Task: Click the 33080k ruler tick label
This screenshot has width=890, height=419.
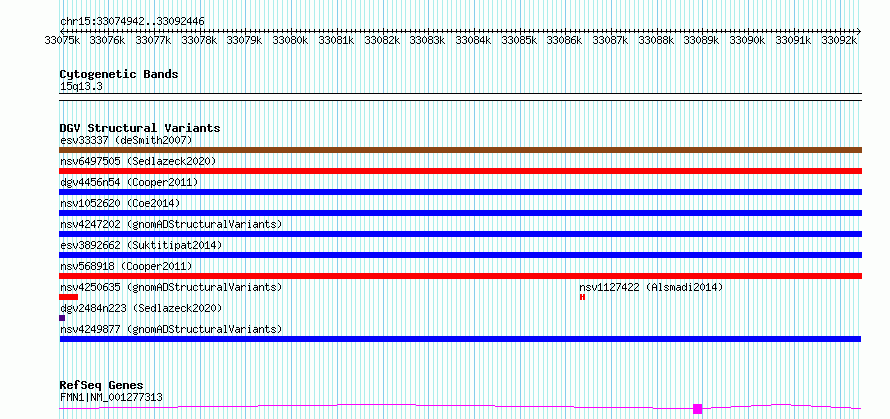Action: point(291,40)
